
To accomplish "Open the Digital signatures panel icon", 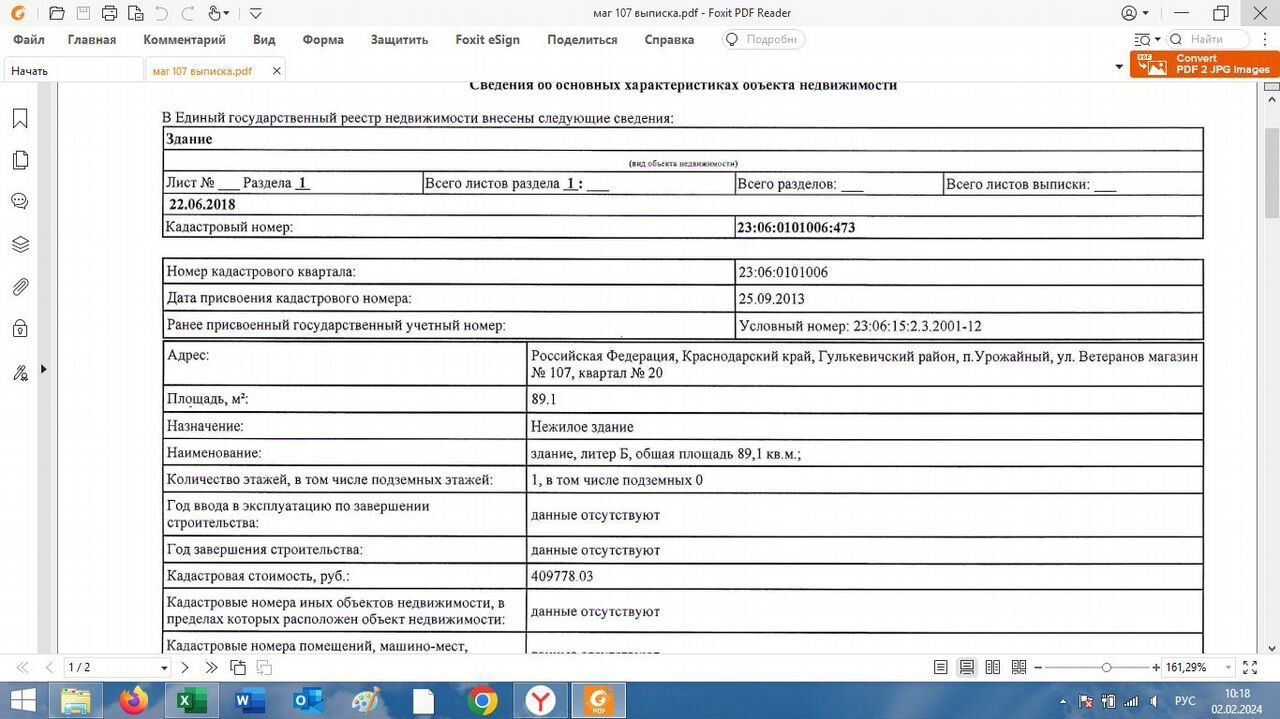I will [x=19, y=372].
